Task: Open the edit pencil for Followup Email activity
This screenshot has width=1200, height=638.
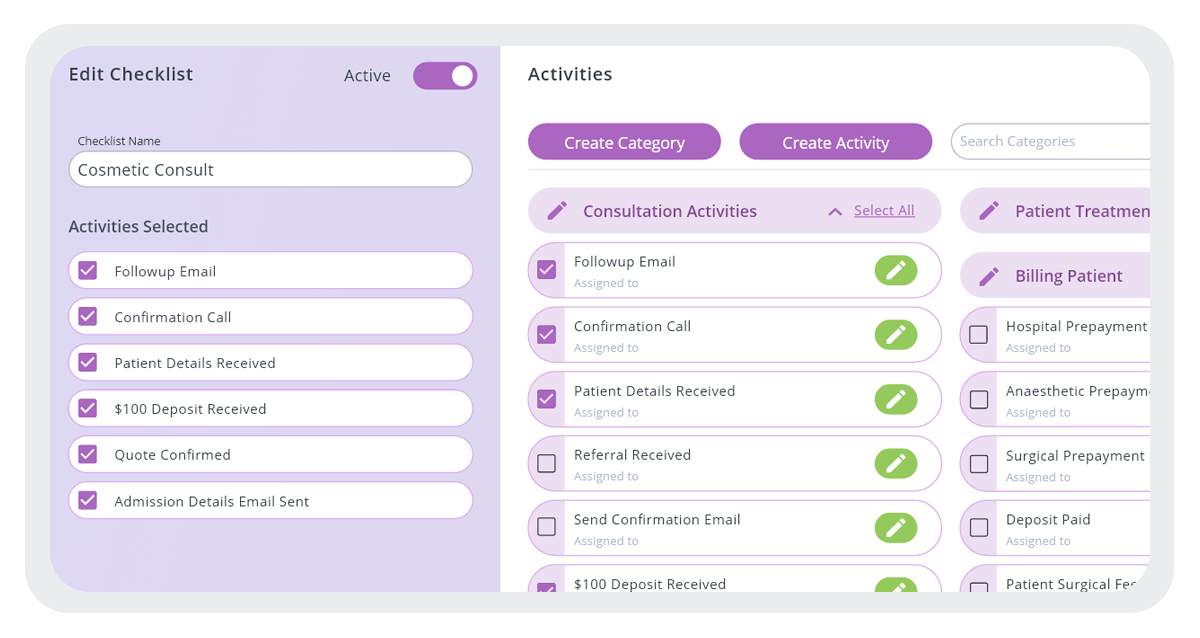Action: tap(897, 270)
